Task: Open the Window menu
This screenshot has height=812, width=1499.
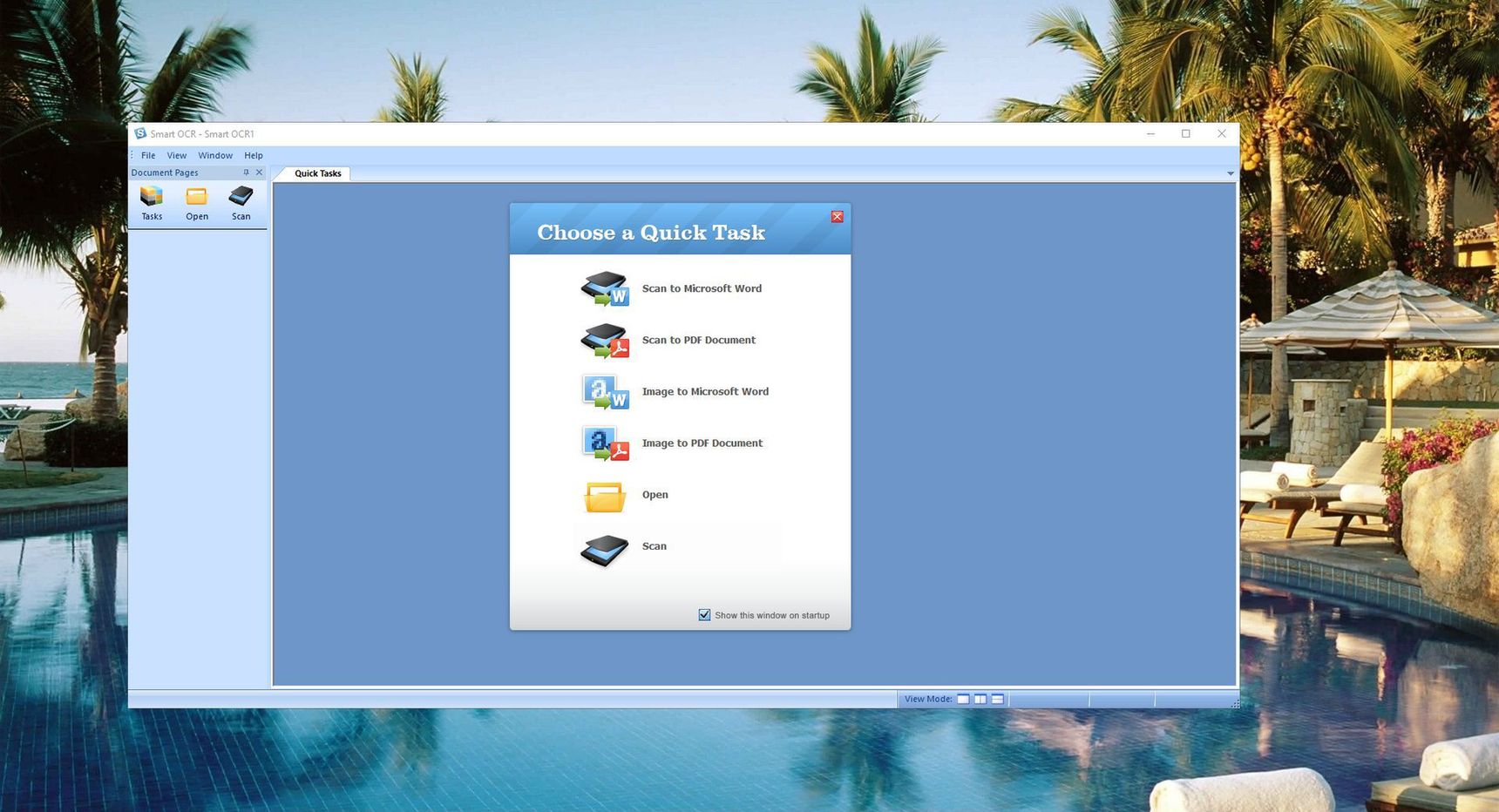Action: 215,155
